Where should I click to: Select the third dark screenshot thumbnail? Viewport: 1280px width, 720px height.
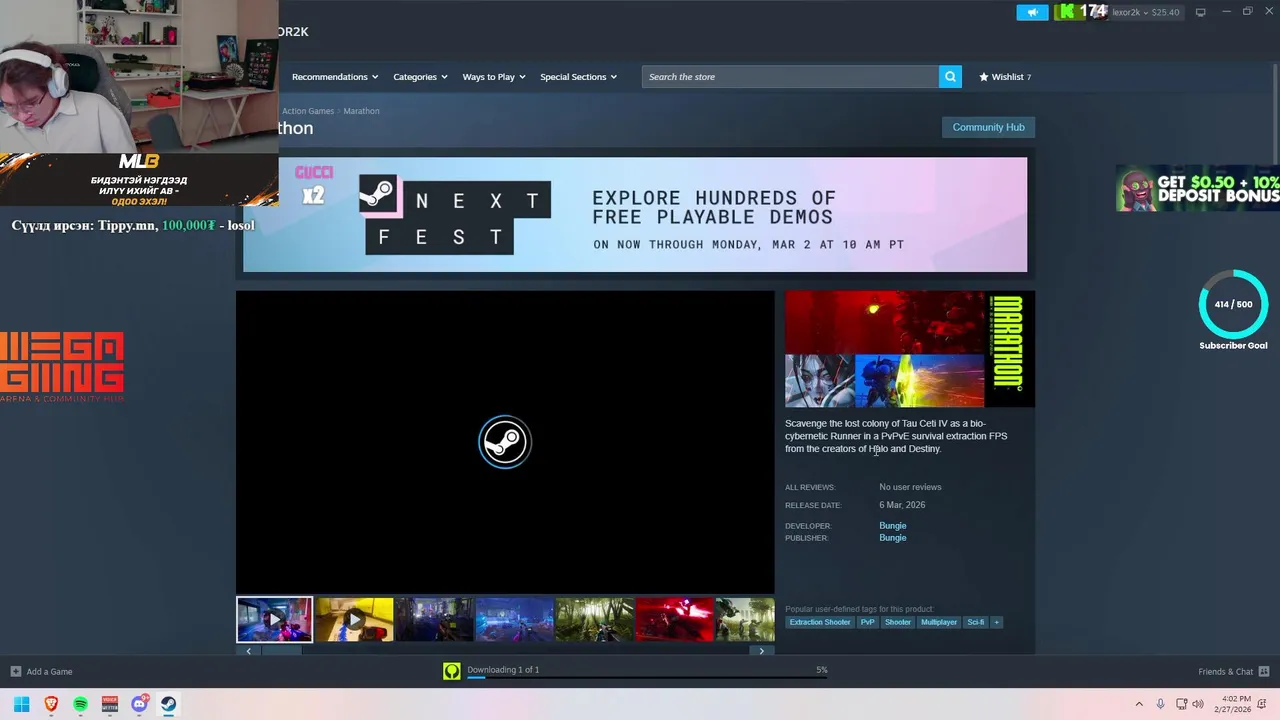click(434, 620)
